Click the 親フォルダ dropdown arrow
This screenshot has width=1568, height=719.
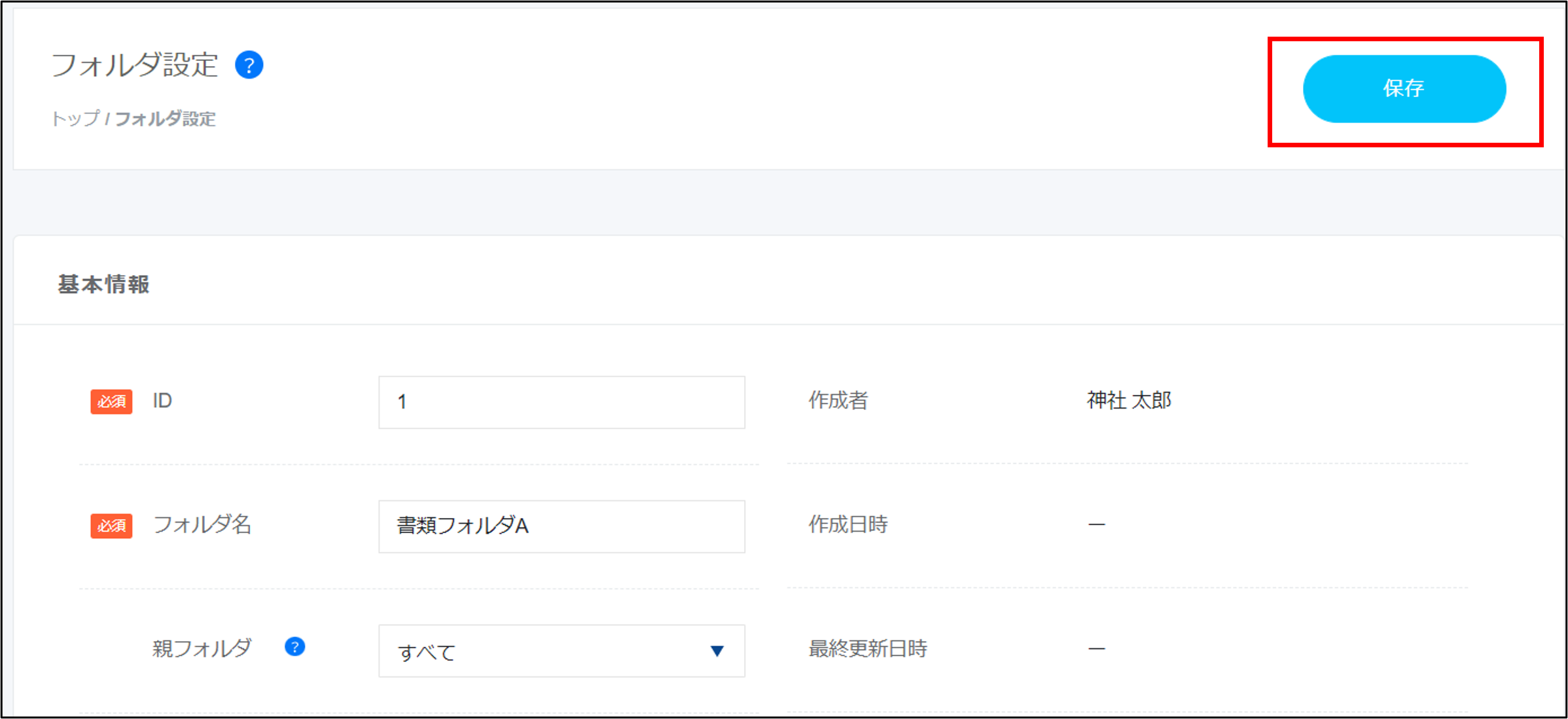[x=717, y=651]
